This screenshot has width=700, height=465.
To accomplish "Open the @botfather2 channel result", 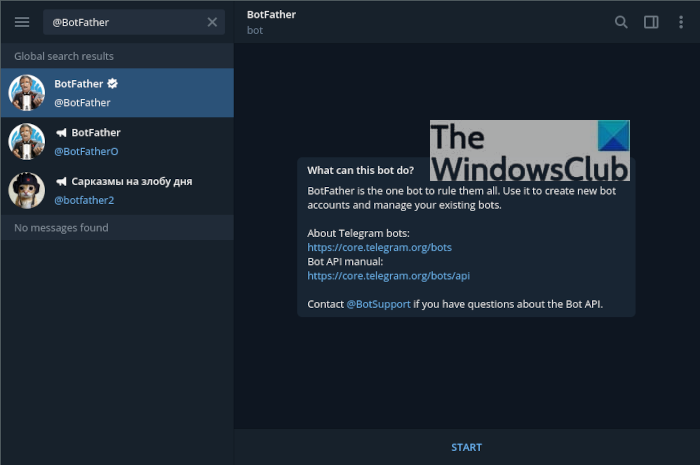I will point(117,191).
